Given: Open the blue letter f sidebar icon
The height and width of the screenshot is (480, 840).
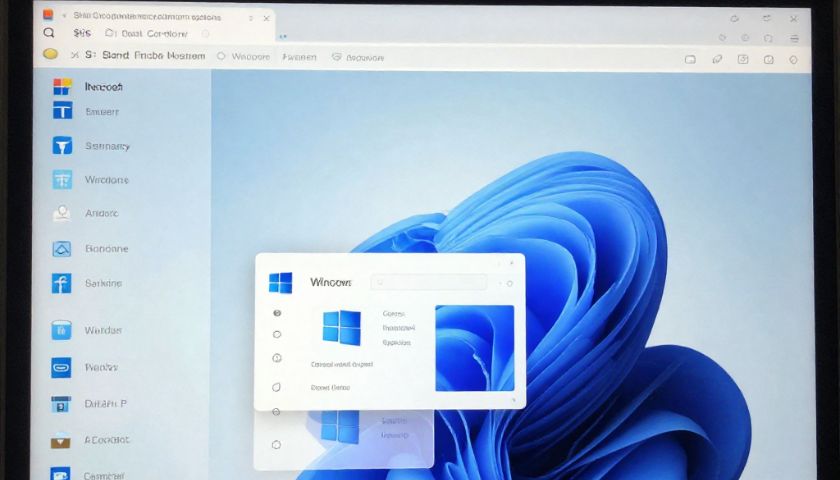Looking at the screenshot, I should coord(61,283).
